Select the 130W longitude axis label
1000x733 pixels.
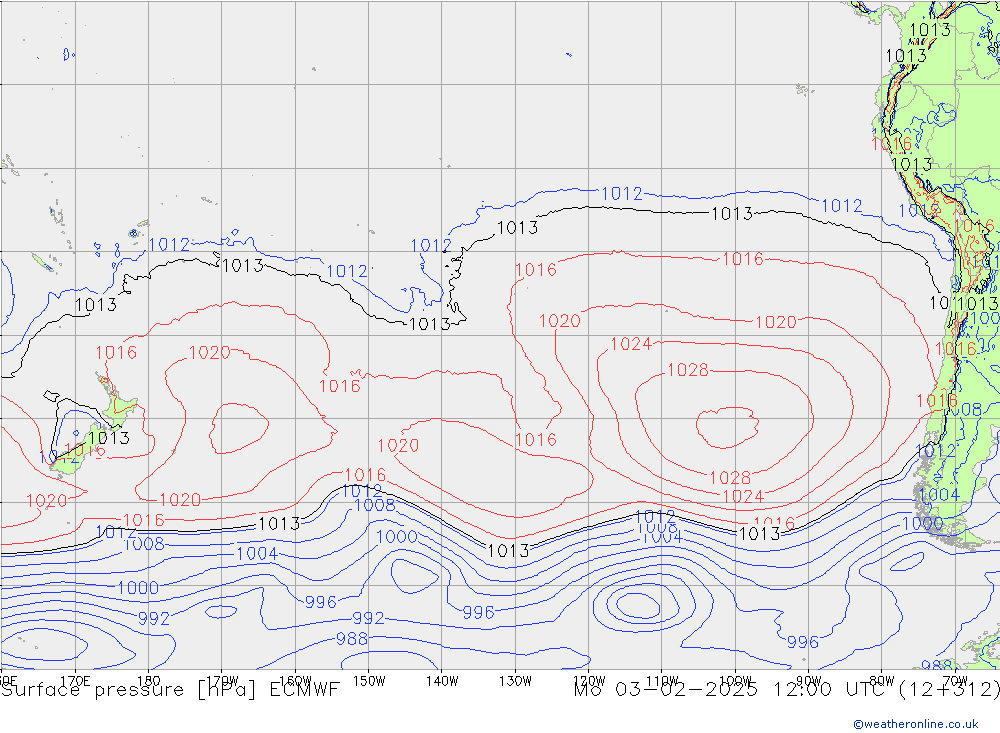click(x=515, y=680)
